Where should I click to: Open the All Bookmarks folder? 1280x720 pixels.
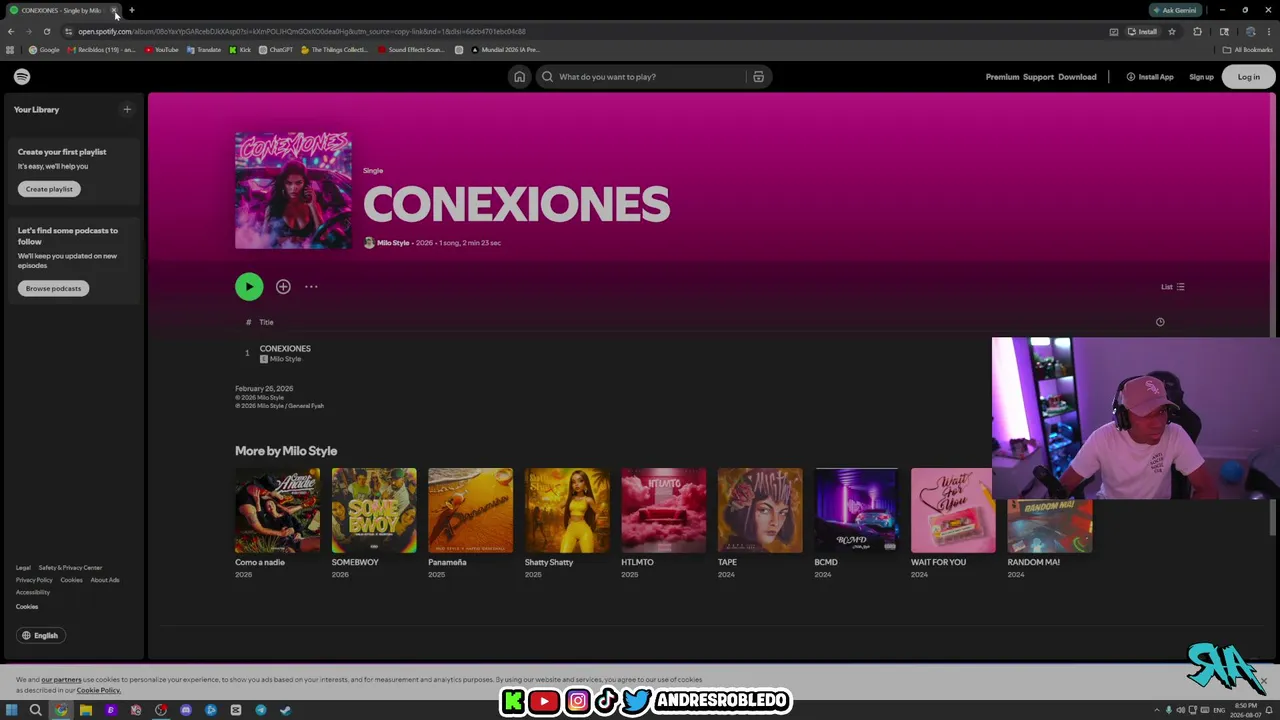click(x=1248, y=50)
